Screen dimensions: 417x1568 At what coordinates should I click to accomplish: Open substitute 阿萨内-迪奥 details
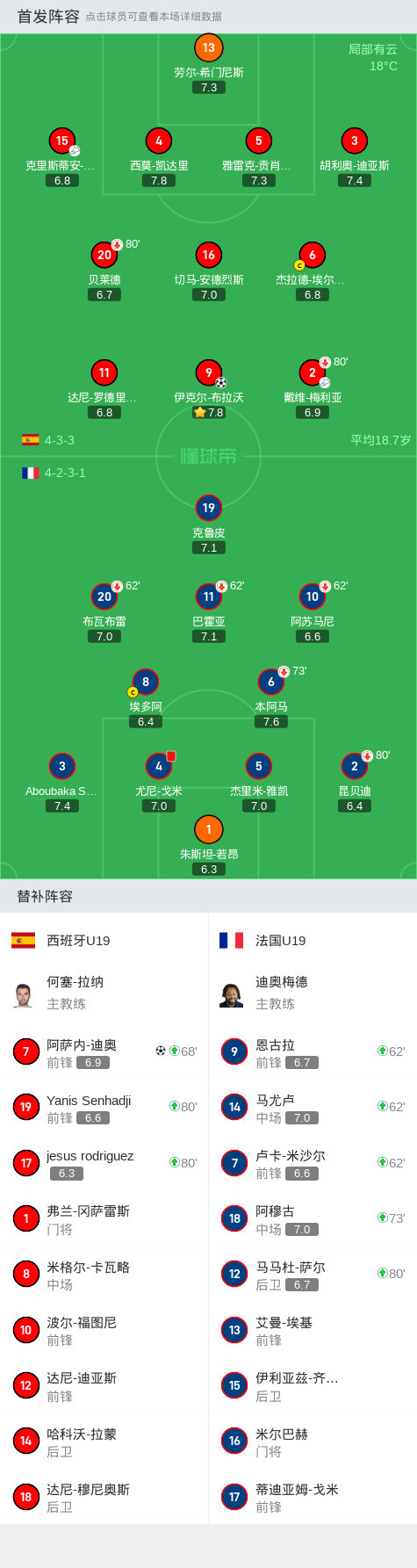coord(104,1051)
